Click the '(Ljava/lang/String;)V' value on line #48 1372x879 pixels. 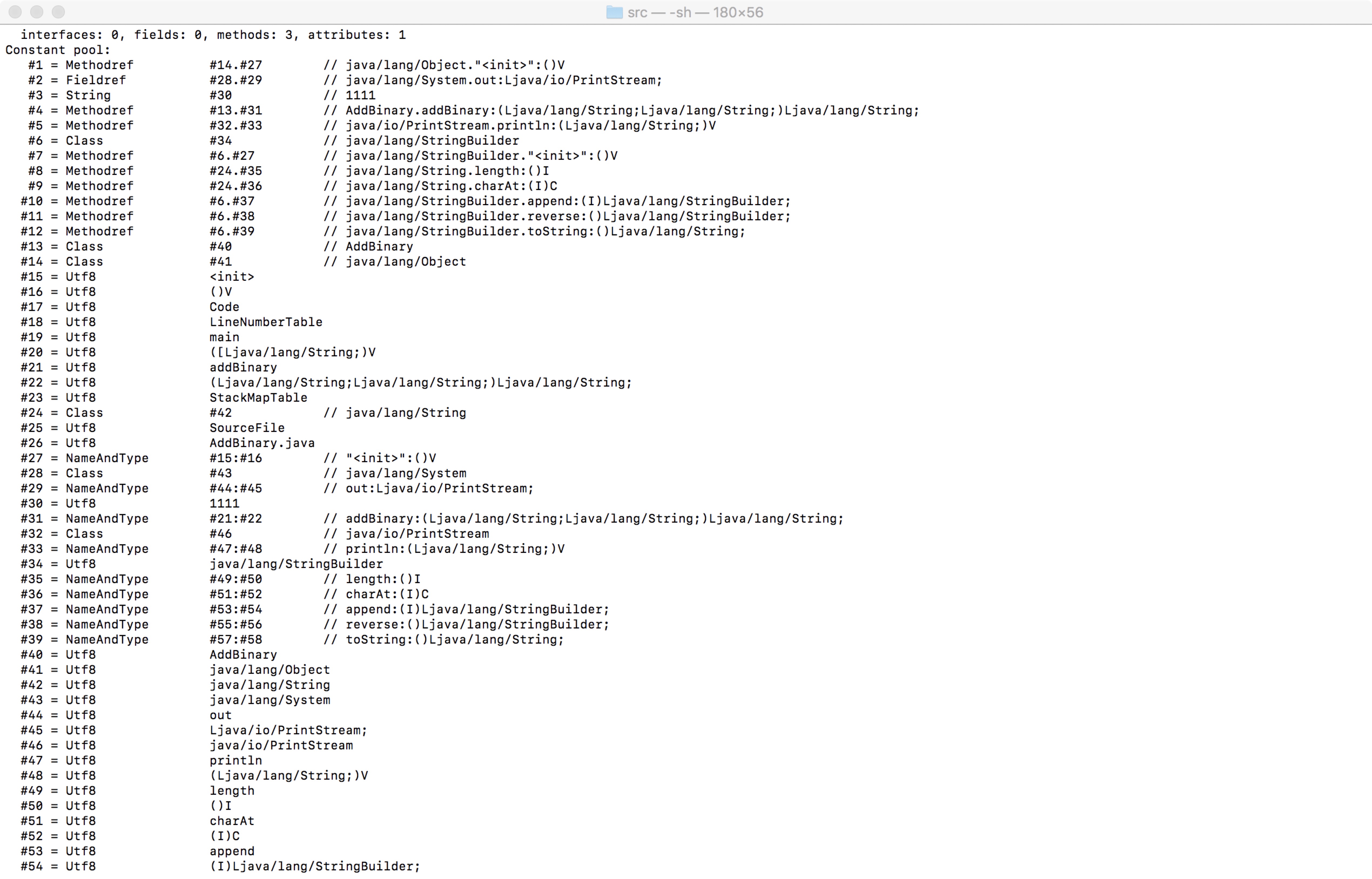[x=289, y=776]
